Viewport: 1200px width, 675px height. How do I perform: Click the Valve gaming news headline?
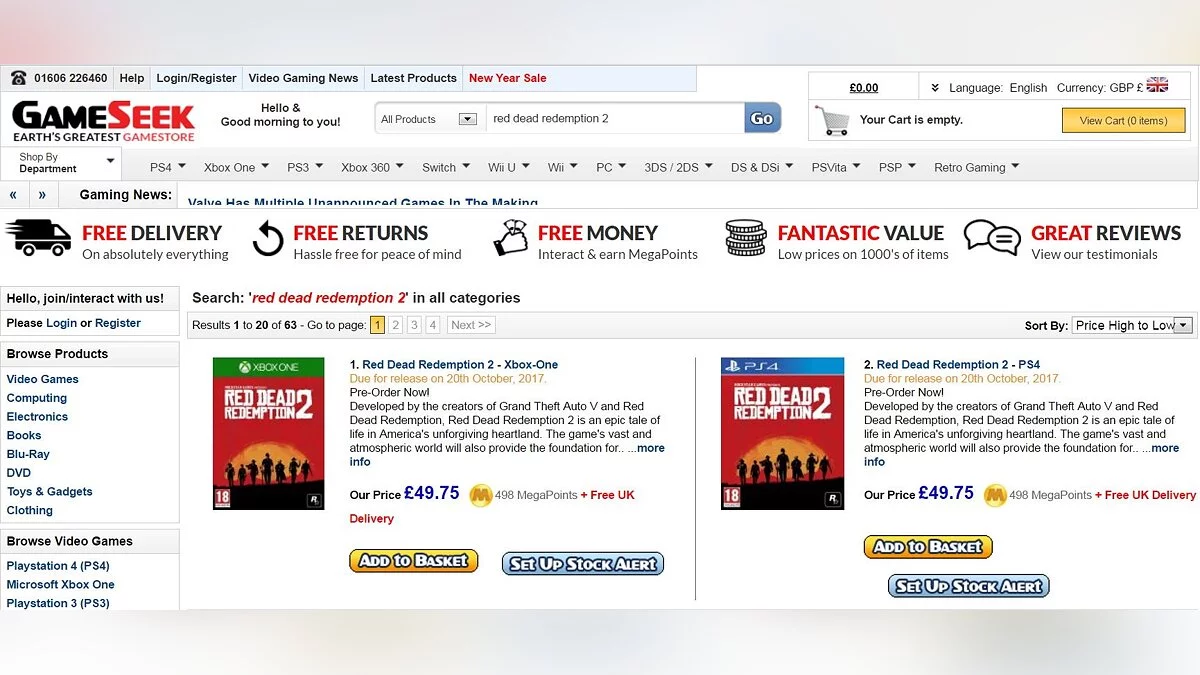pyautogui.click(x=363, y=202)
